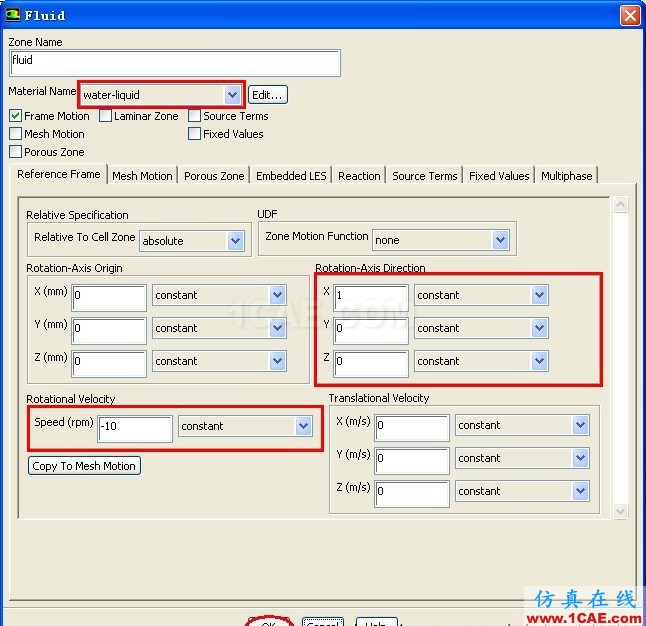Click the Cancel button
Image resolution: width=646 pixels, height=626 pixels.
[x=323, y=622]
